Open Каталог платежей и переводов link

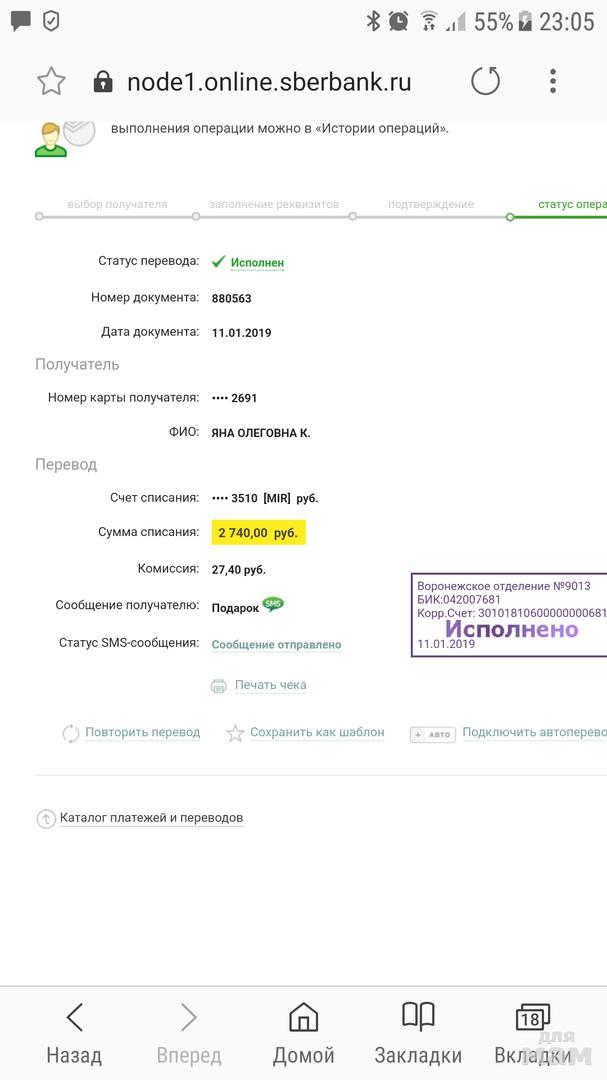point(151,818)
